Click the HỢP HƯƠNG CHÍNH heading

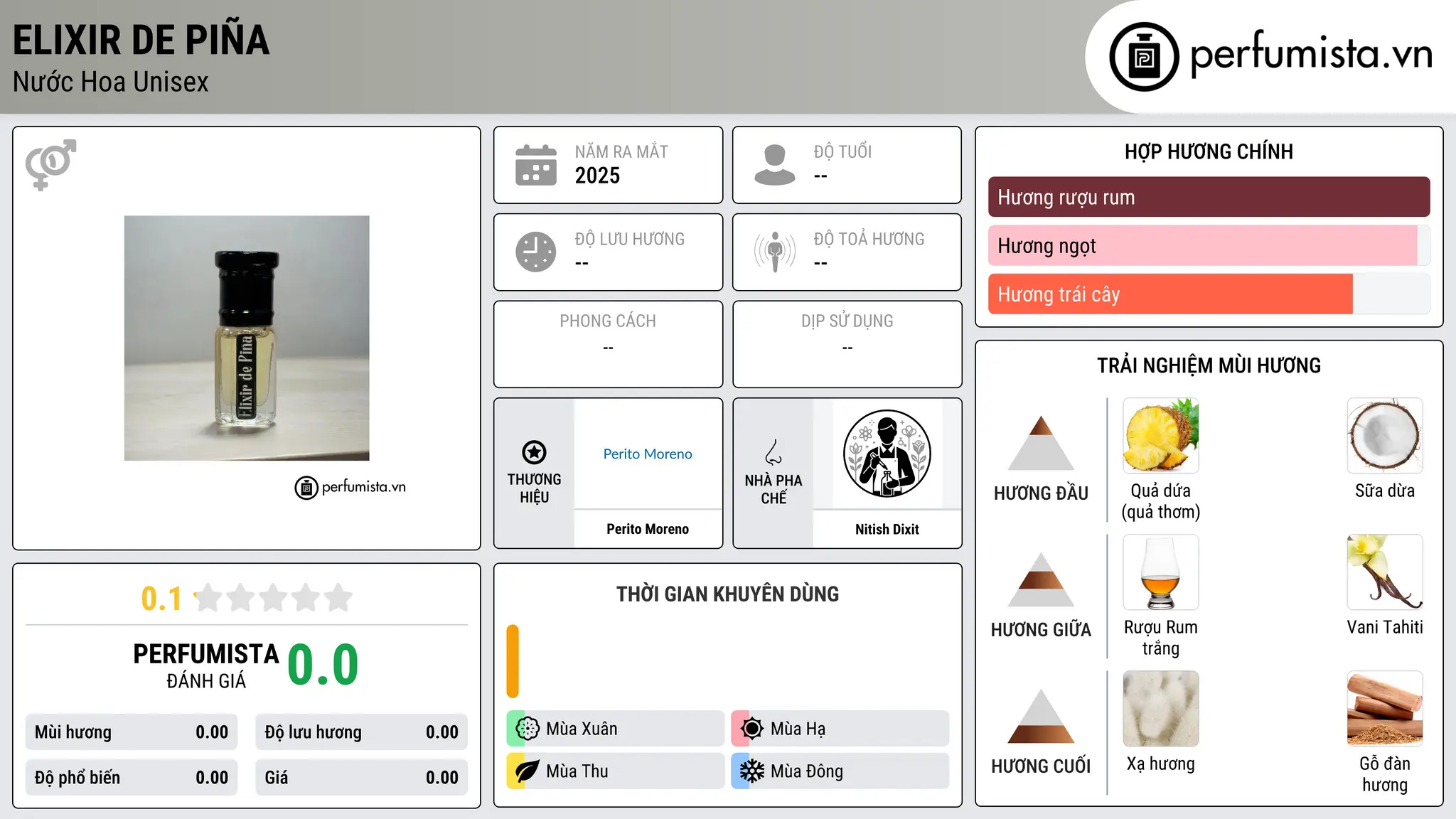coord(1209,151)
